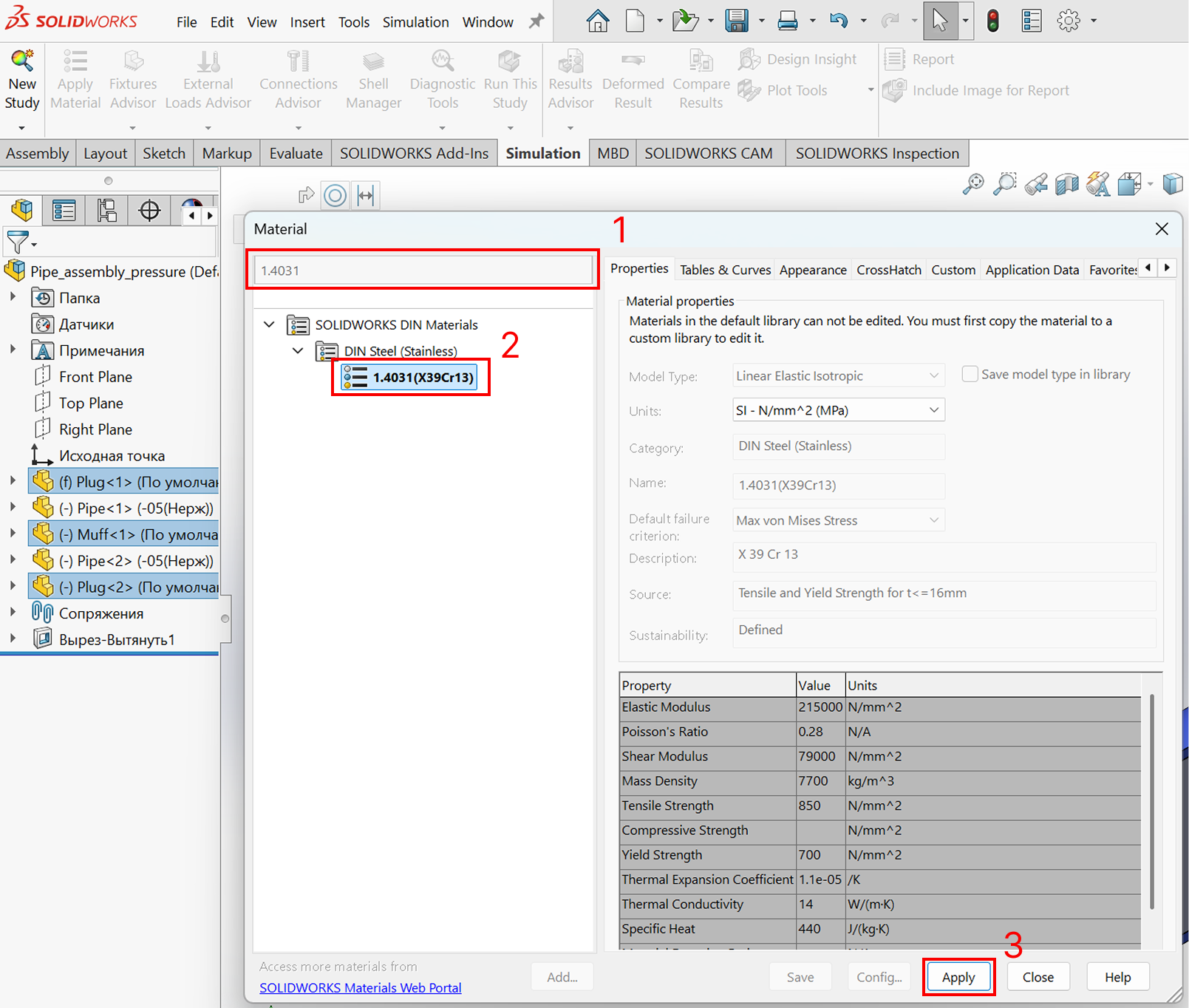
Task: Click the Help button
Action: point(1118,977)
